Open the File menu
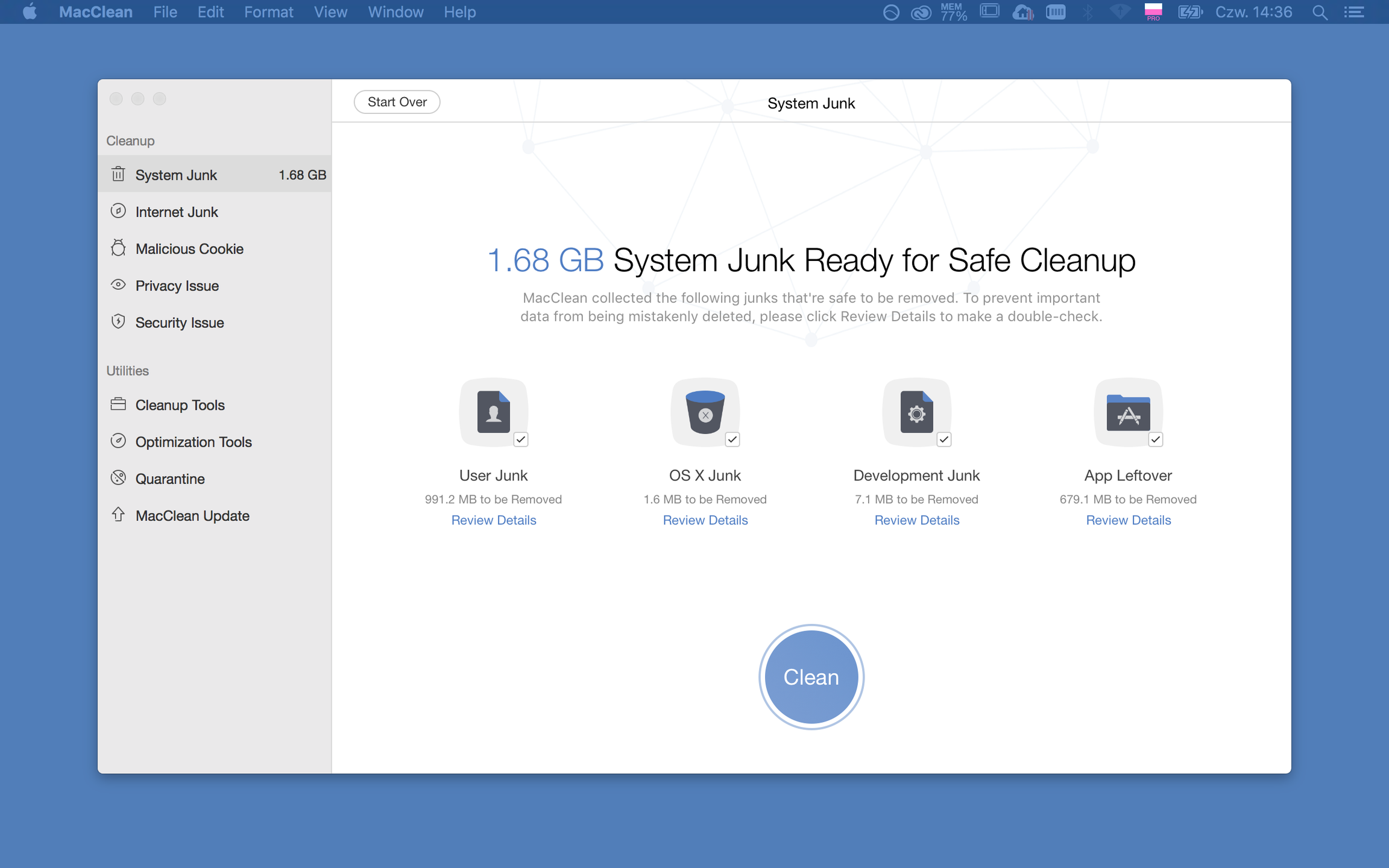Image resolution: width=1389 pixels, height=868 pixels. pyautogui.click(x=165, y=12)
